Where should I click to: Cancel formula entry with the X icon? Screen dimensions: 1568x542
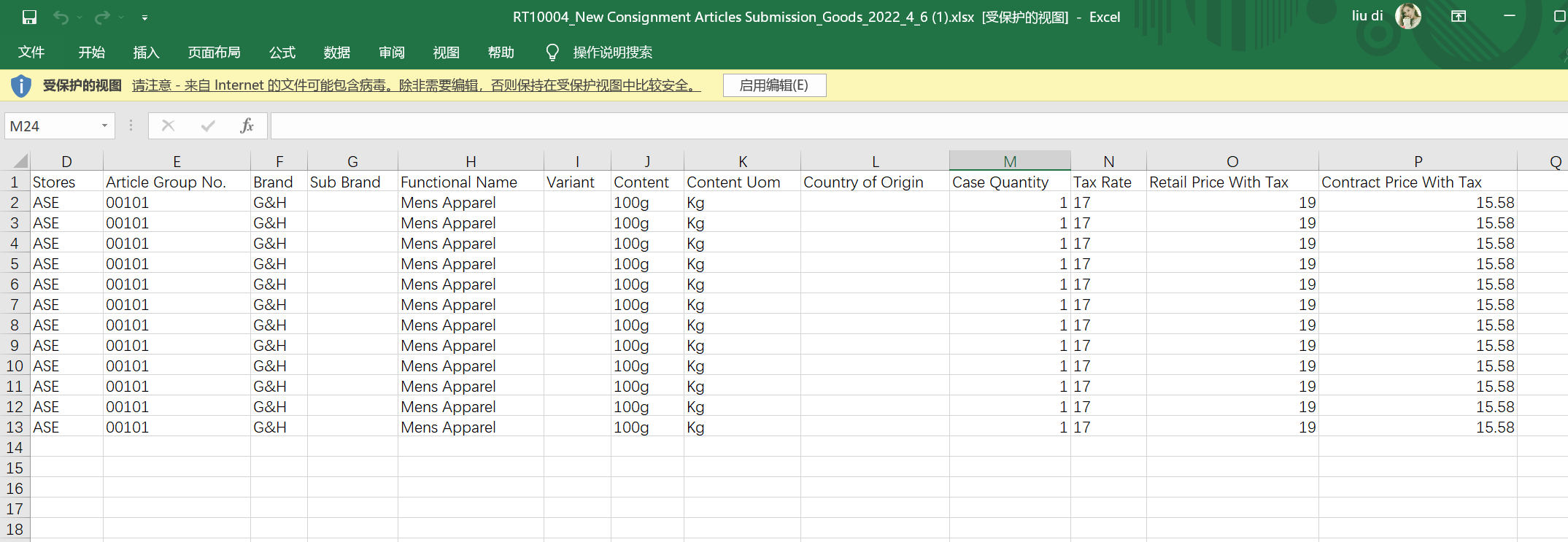(x=168, y=125)
